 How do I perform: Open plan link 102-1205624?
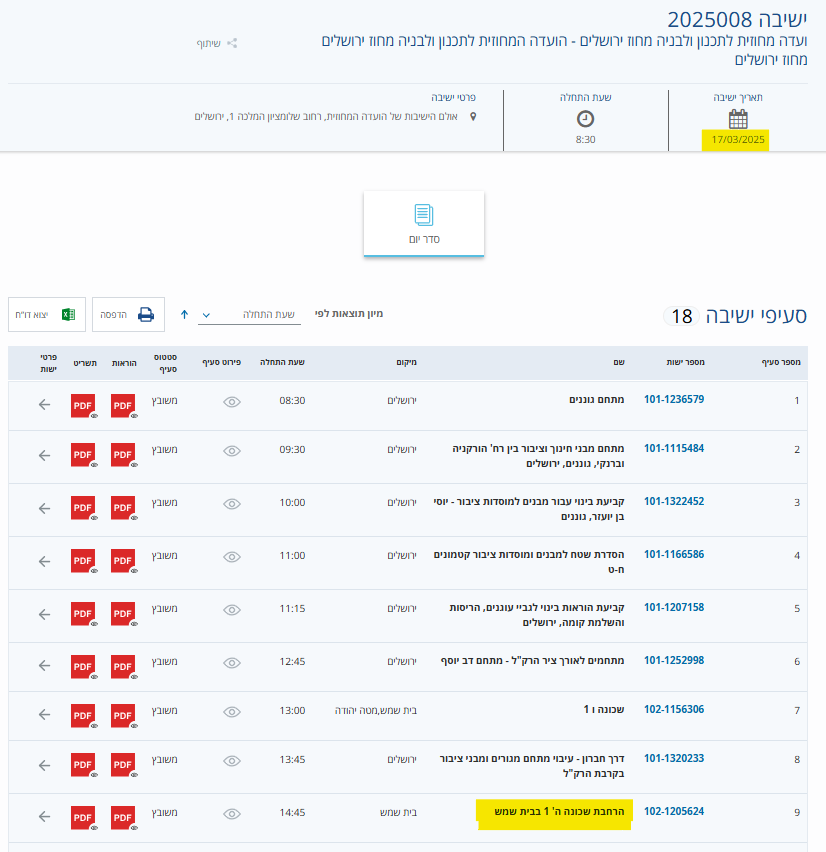[674, 811]
